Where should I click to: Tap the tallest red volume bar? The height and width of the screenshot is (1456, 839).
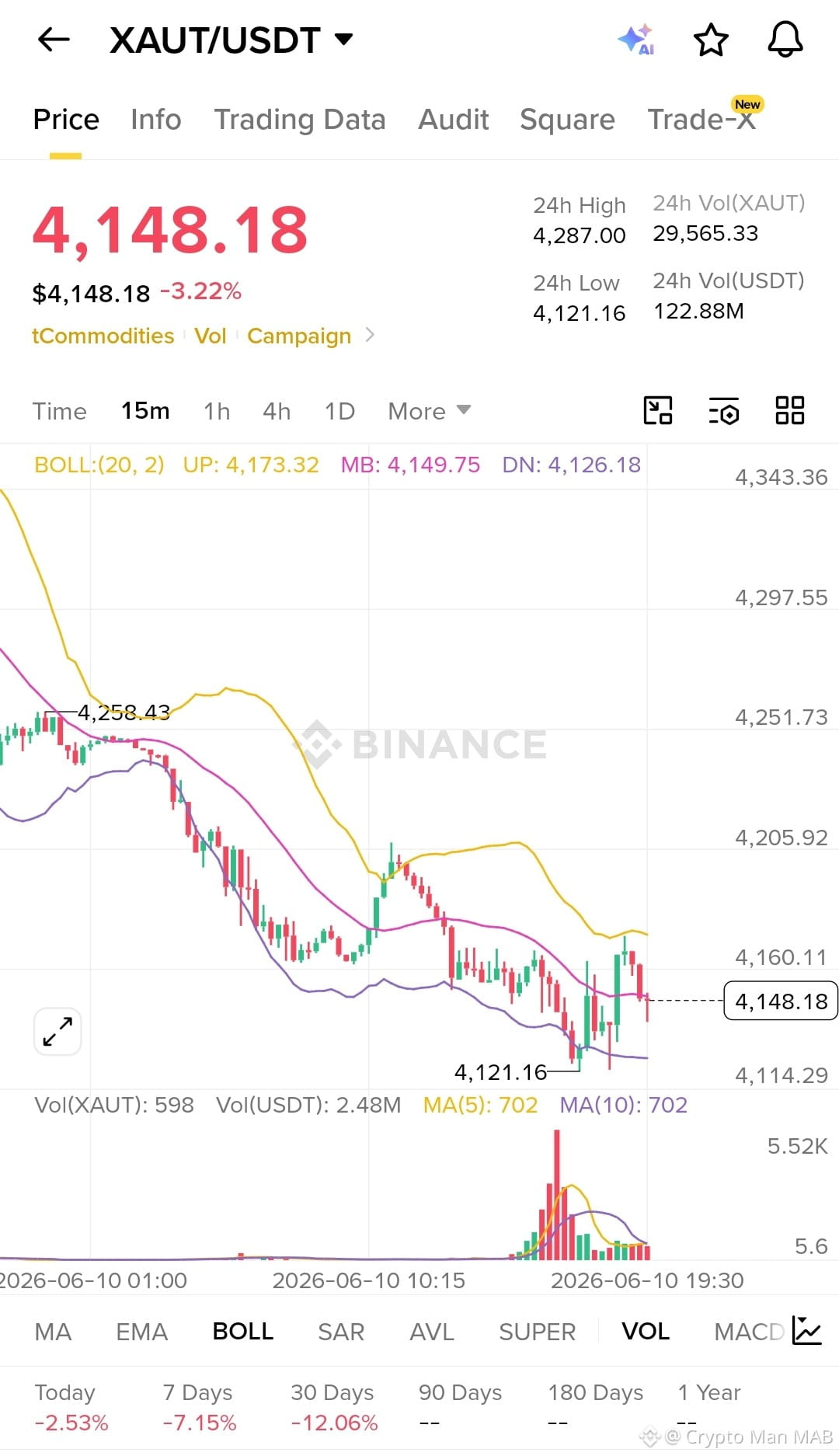(556, 1194)
